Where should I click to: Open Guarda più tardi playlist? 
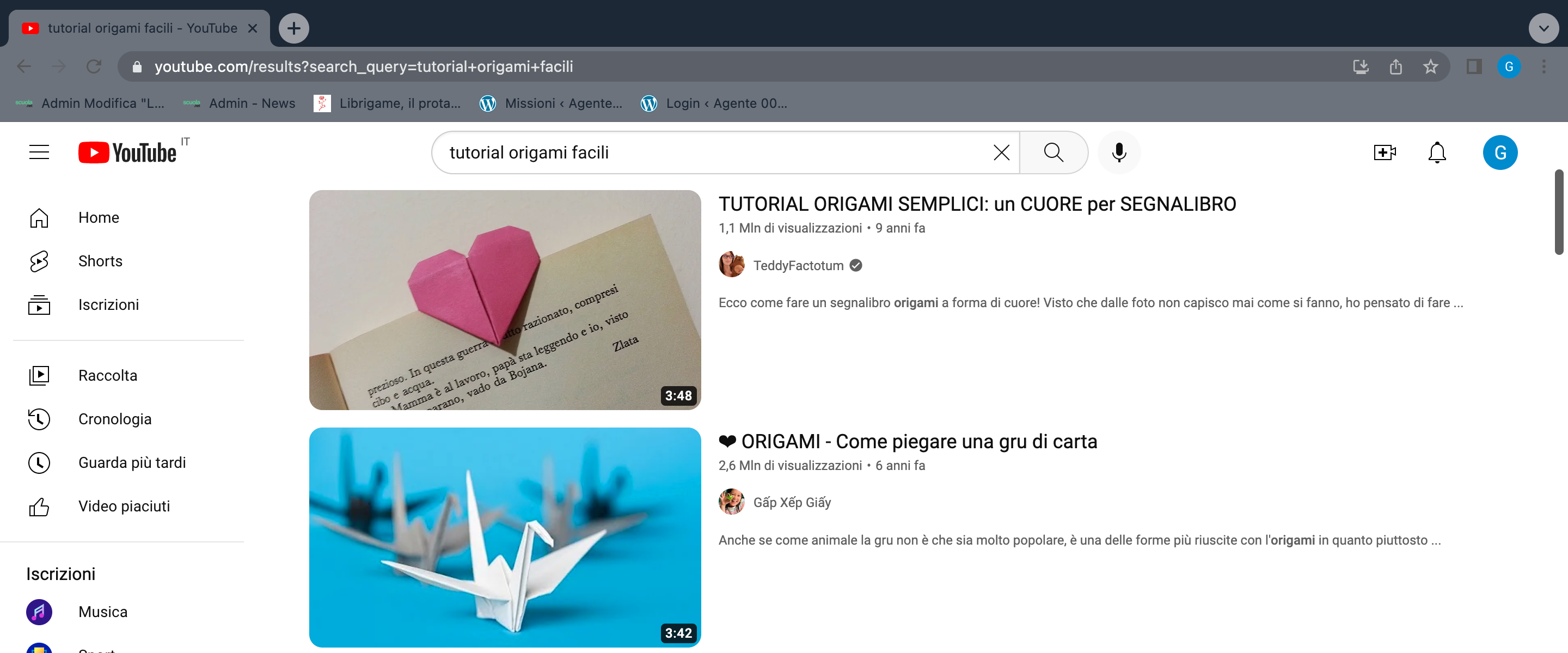(128, 462)
